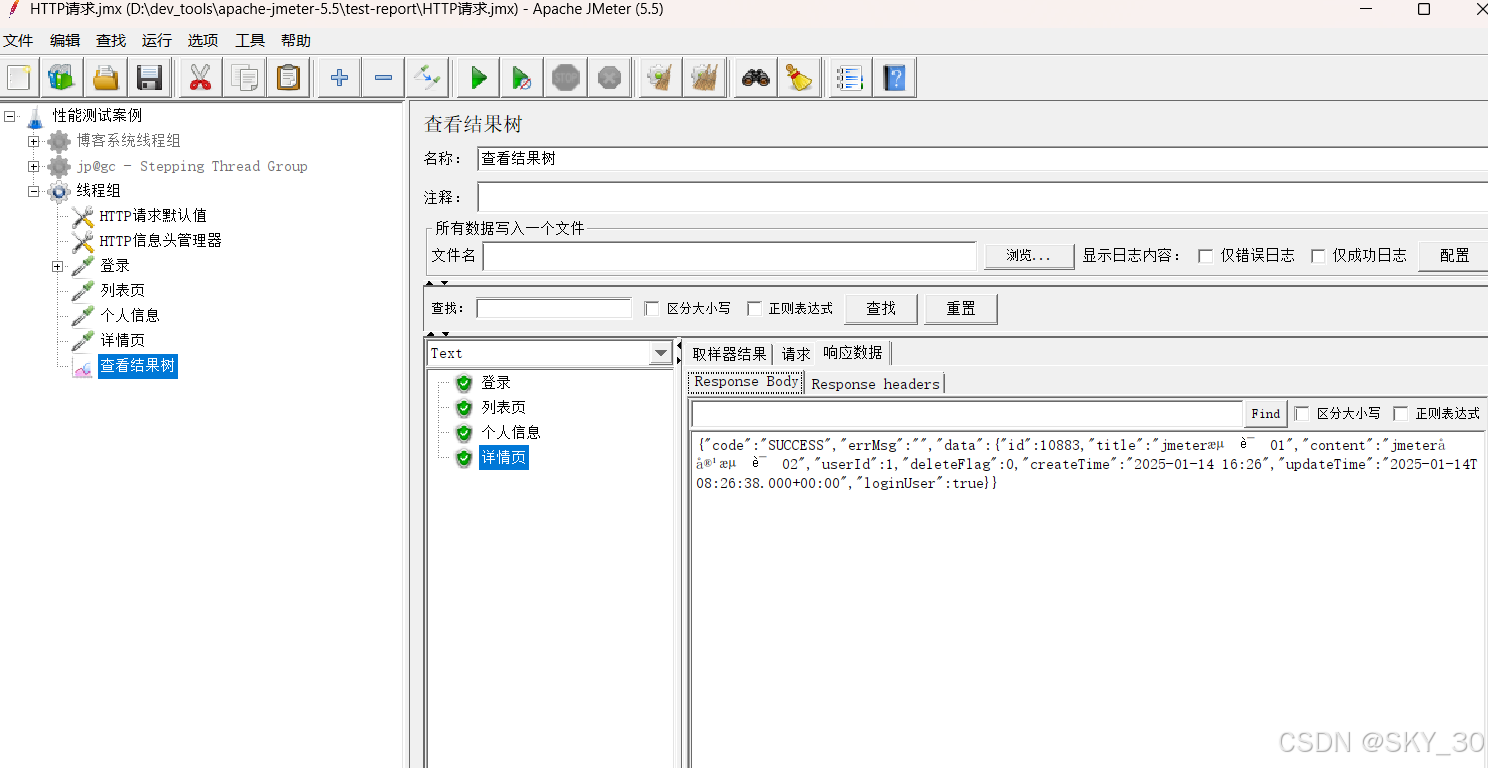Collapse all nodes with minus icon
Viewport: 1488px width, 768px height.
[383, 77]
